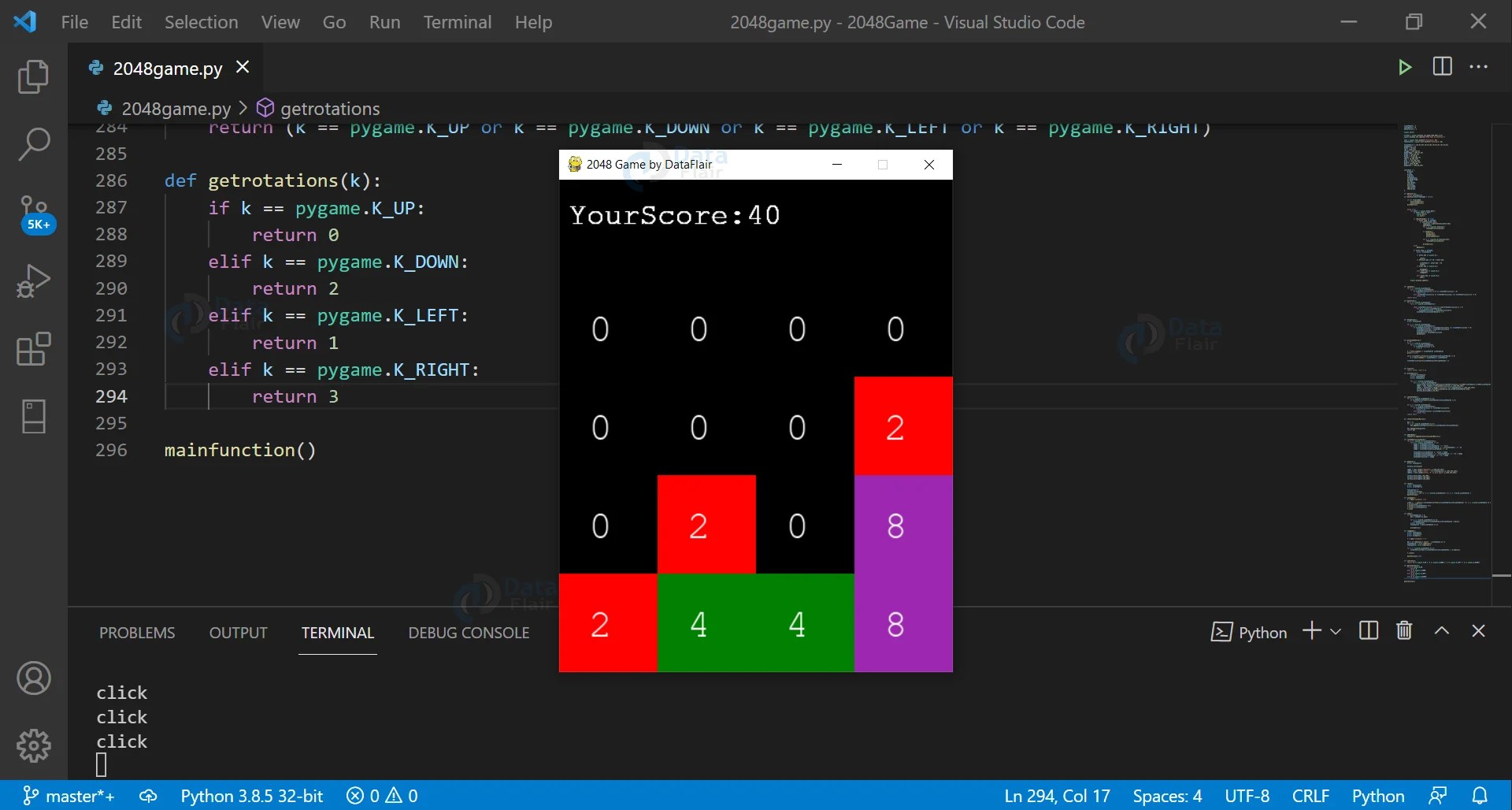
Task: Switch to the DEBUG CONSOLE tab
Action: pyautogui.click(x=469, y=632)
